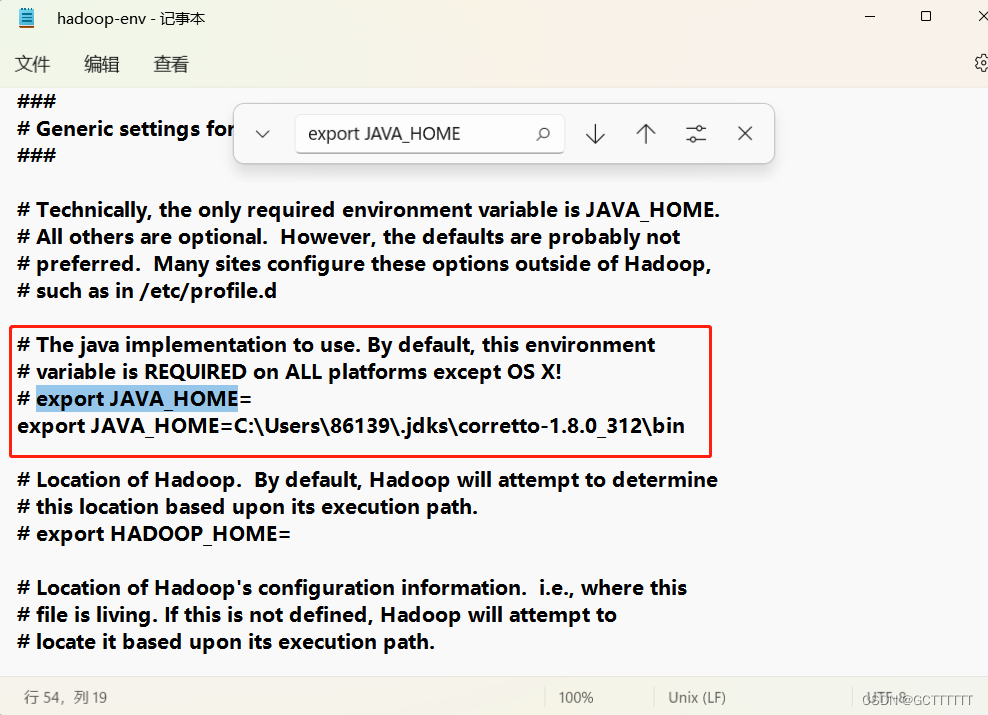Click '# Generic settings for' line

(x=125, y=129)
